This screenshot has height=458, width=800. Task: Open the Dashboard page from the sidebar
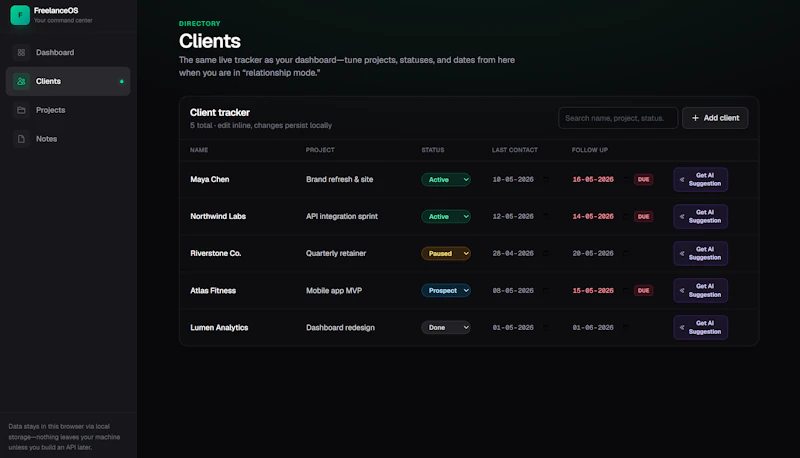(x=68, y=53)
